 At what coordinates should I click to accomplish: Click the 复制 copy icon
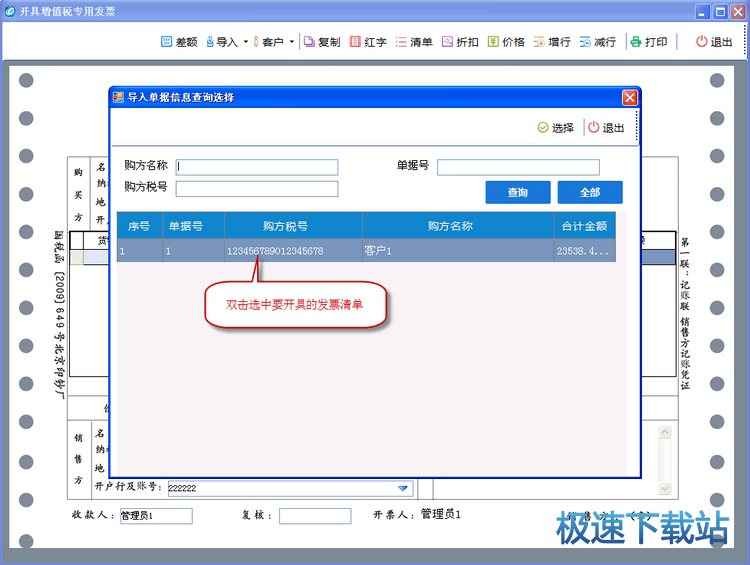pos(309,42)
